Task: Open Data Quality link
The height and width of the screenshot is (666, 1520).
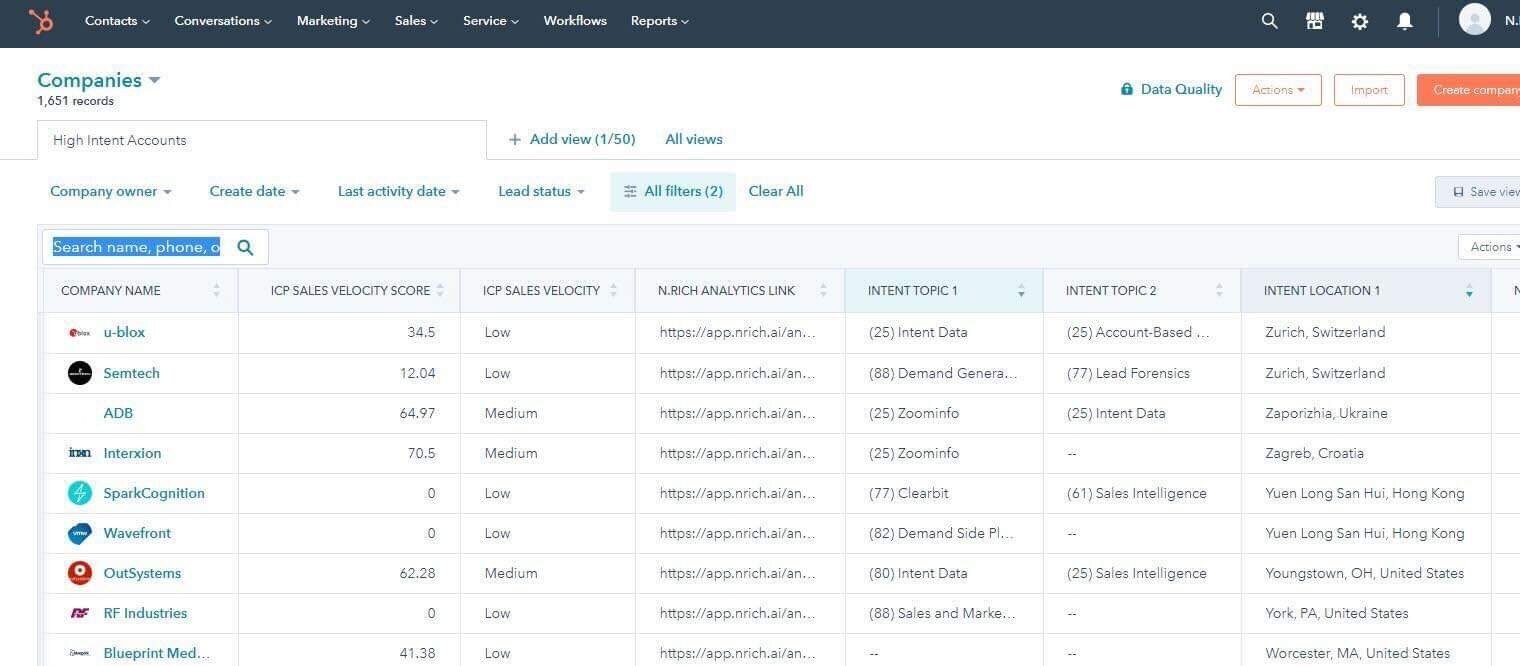Action: click(x=1171, y=89)
